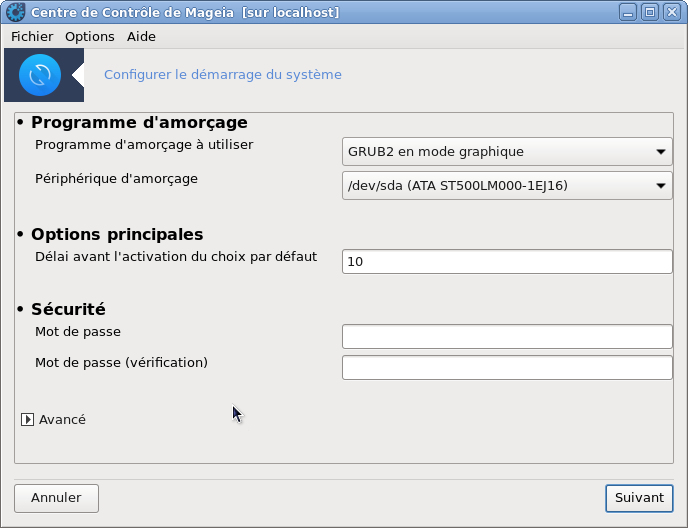Click the 'Programme d'amorçage à utiliser' label
This screenshot has width=688, height=528.
pos(144,145)
